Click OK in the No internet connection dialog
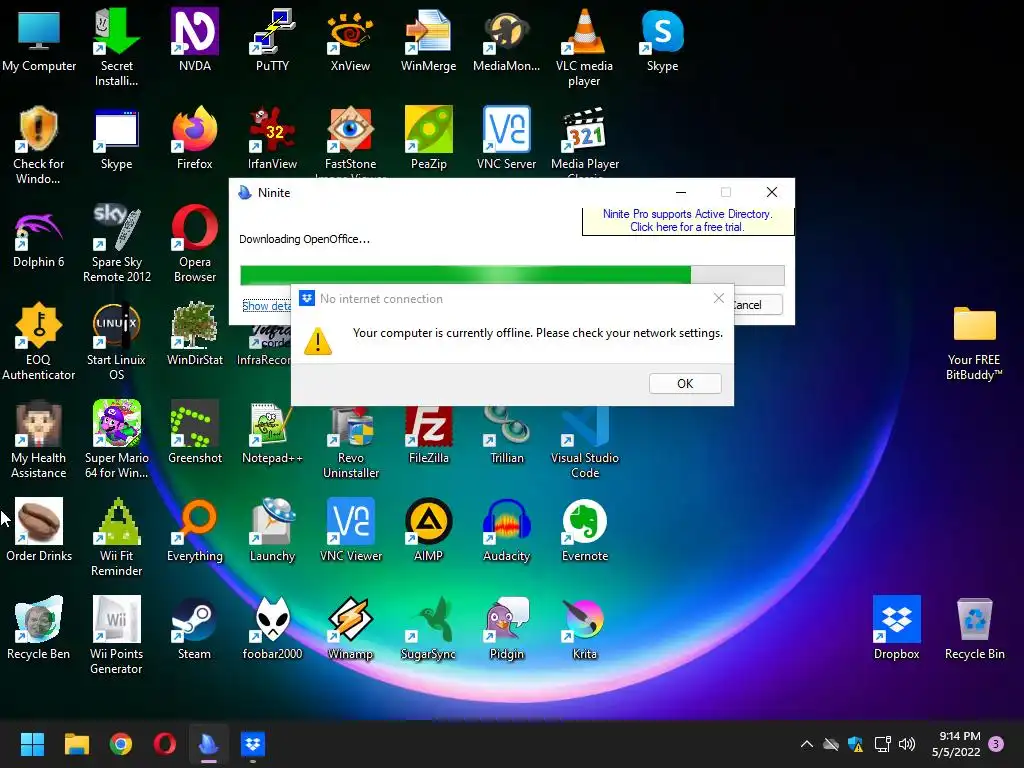 (x=685, y=383)
